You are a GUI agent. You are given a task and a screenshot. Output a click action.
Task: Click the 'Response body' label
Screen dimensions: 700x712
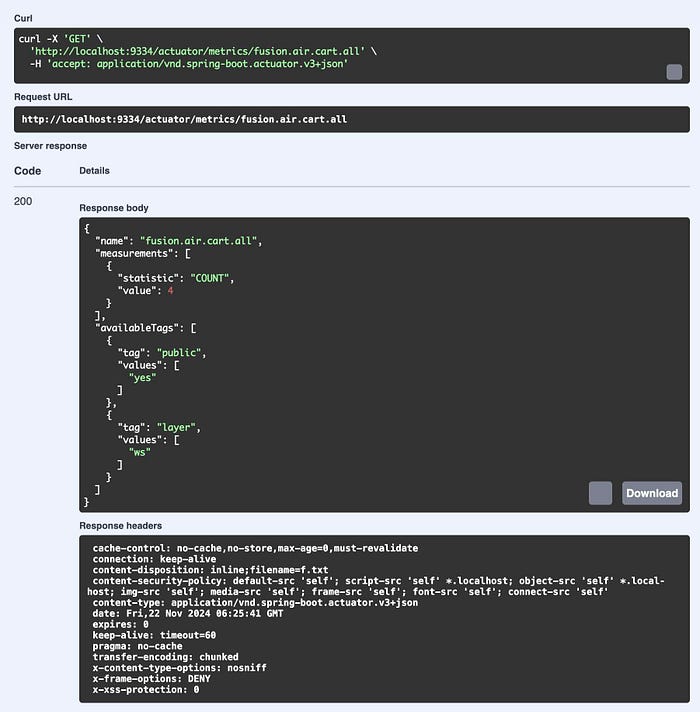(114, 208)
